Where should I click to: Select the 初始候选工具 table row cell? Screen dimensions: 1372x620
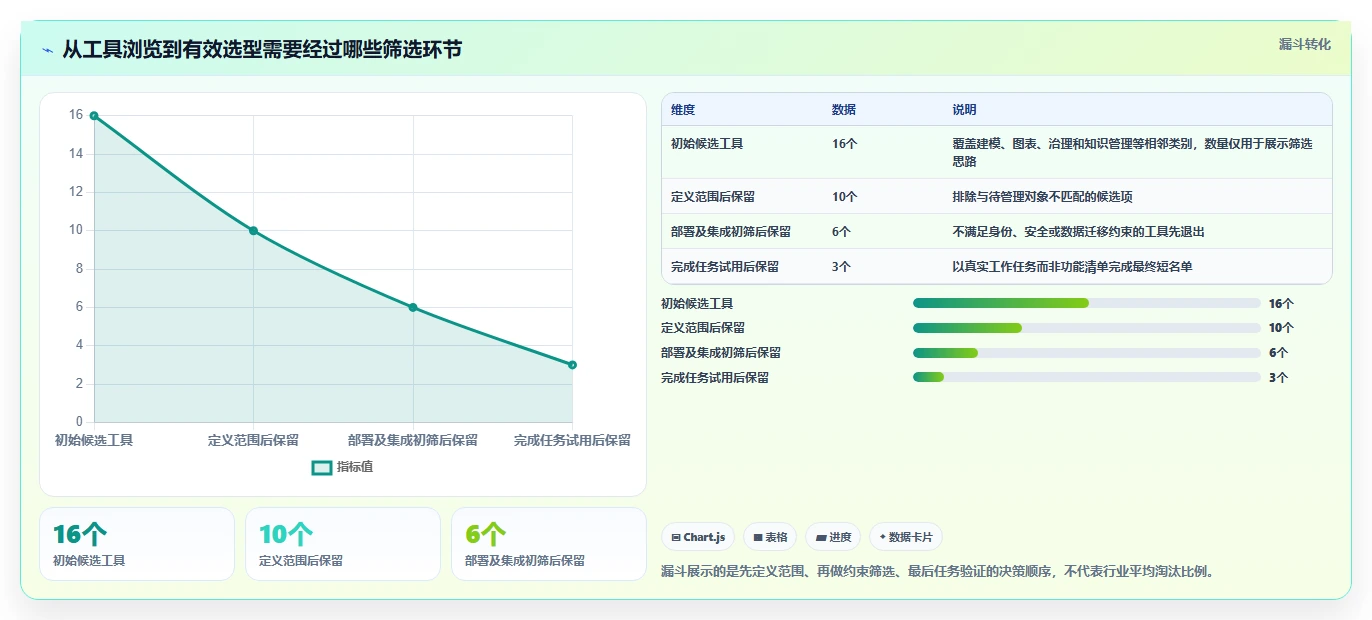coord(707,144)
